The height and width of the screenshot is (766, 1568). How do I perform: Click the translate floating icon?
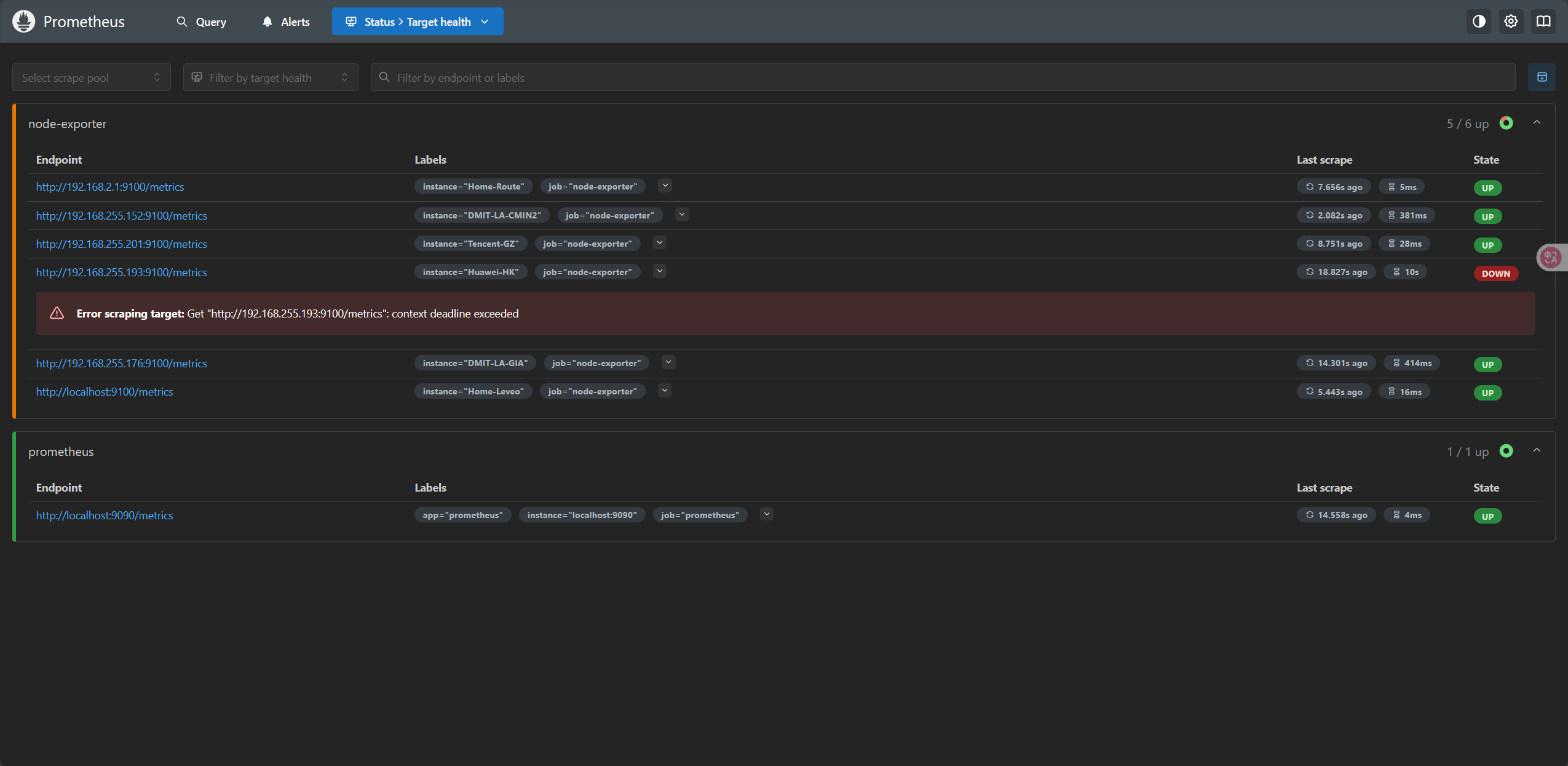[1551, 257]
